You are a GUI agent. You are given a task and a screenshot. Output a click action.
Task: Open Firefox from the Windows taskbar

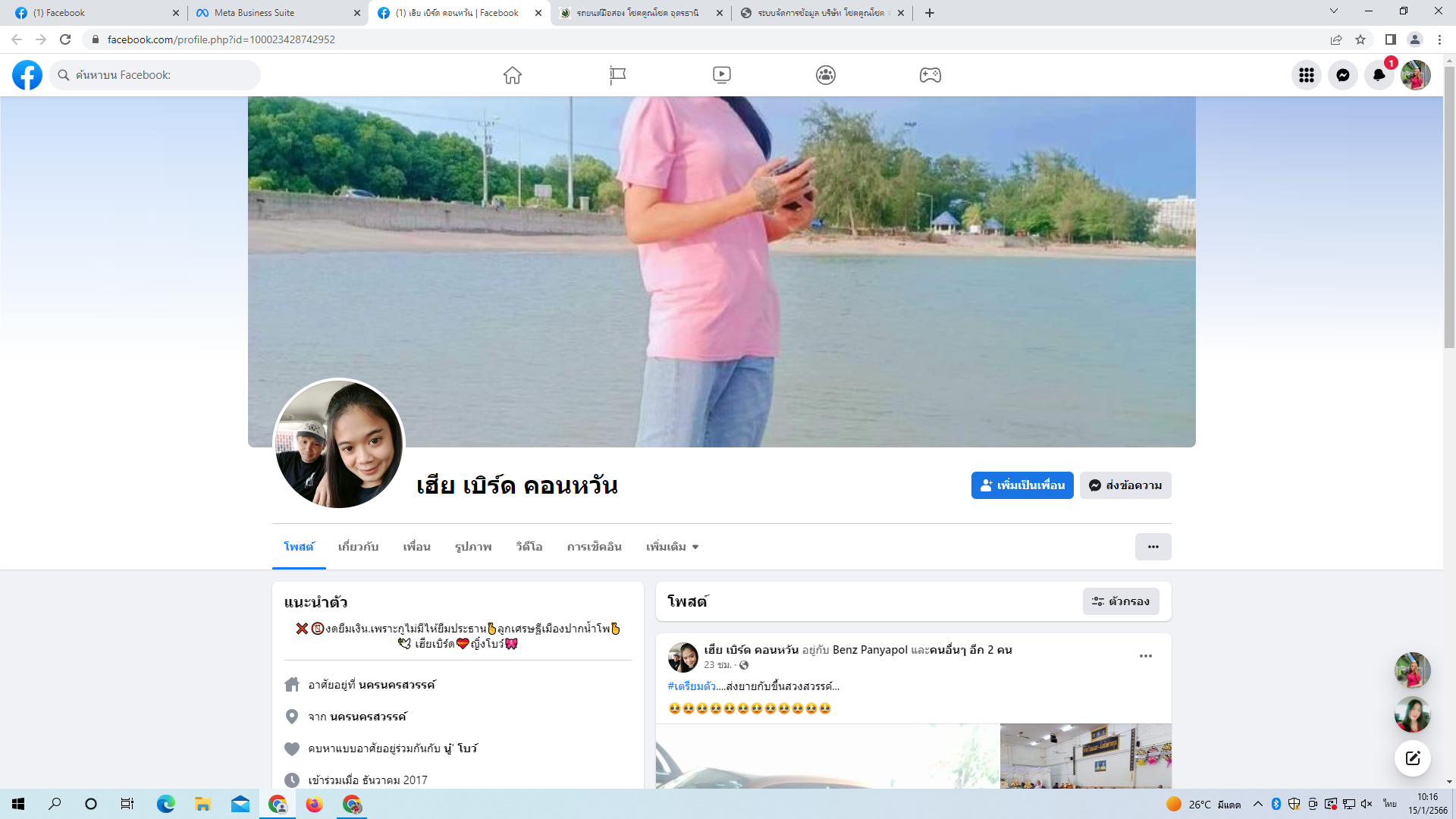(314, 804)
